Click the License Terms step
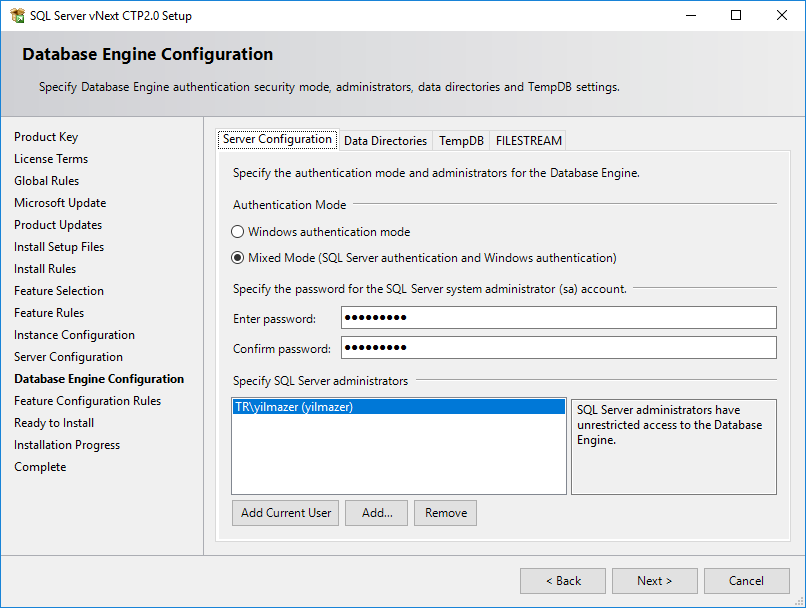This screenshot has width=806, height=608. coord(51,159)
